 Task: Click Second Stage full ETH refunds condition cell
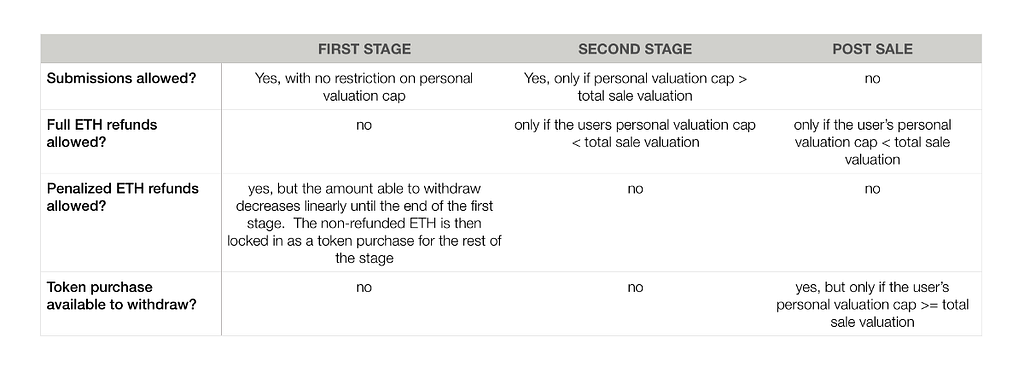click(x=635, y=133)
